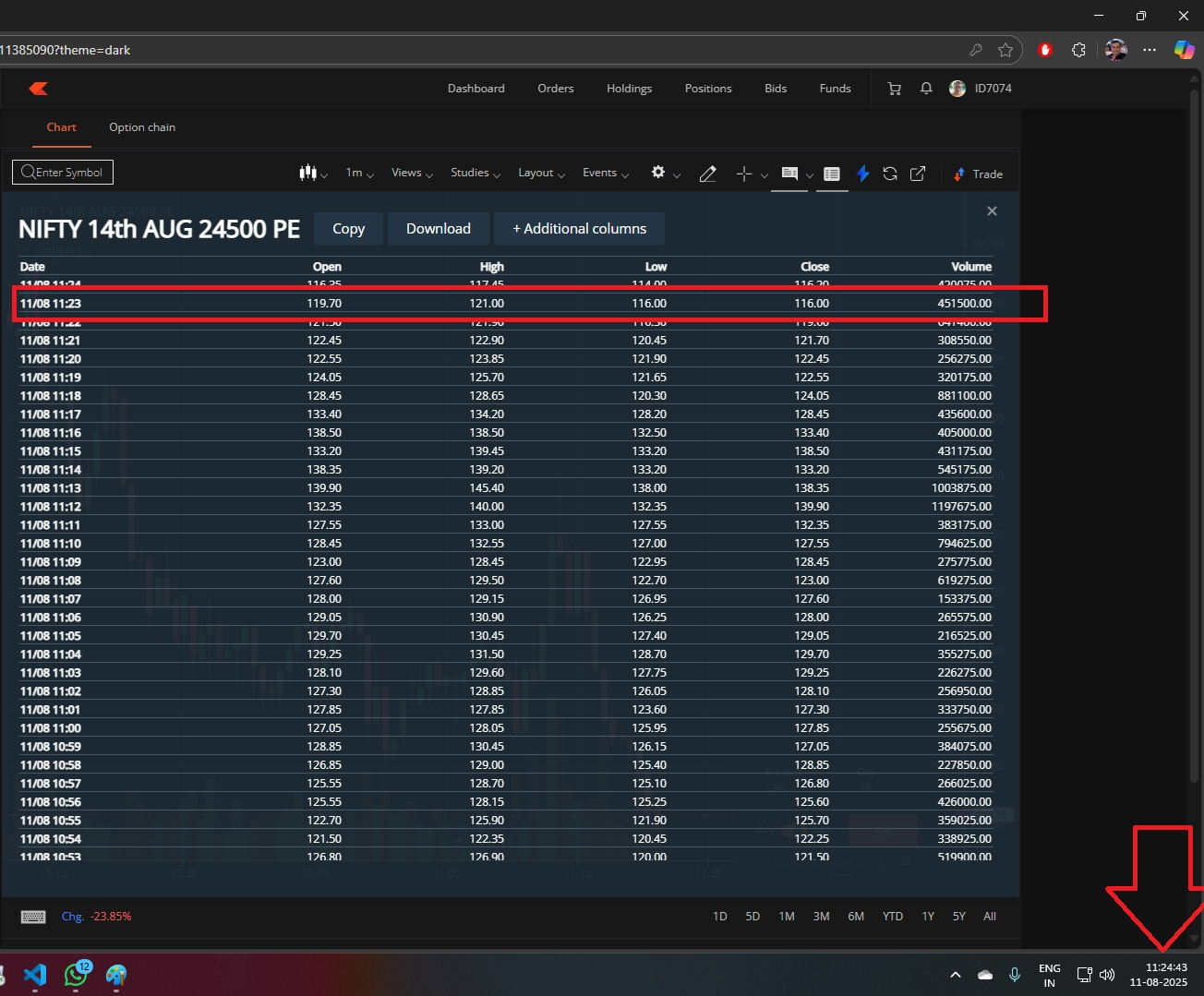Viewport: 1204px width, 996px height.
Task: Open the 1m interval dropdown
Action: click(359, 173)
